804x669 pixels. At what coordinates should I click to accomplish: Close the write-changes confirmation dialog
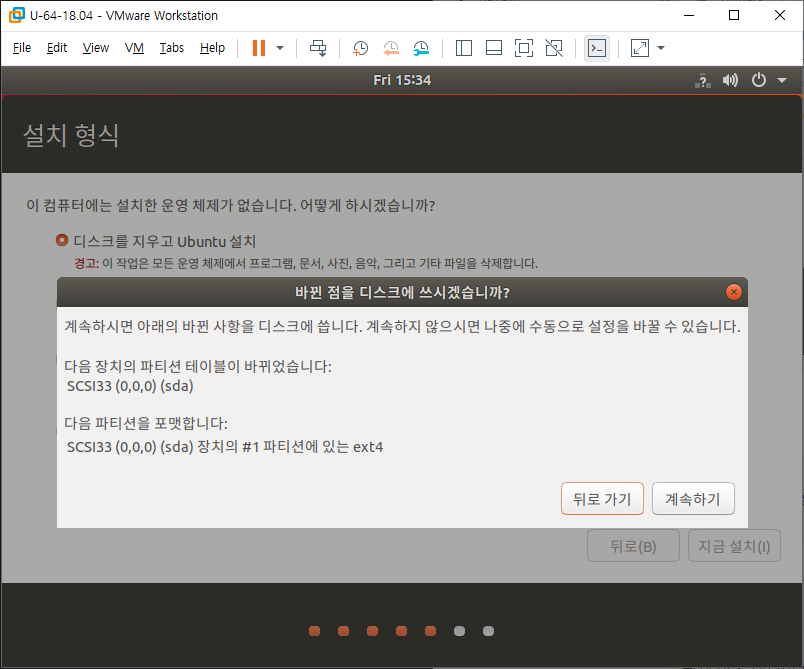[734, 292]
